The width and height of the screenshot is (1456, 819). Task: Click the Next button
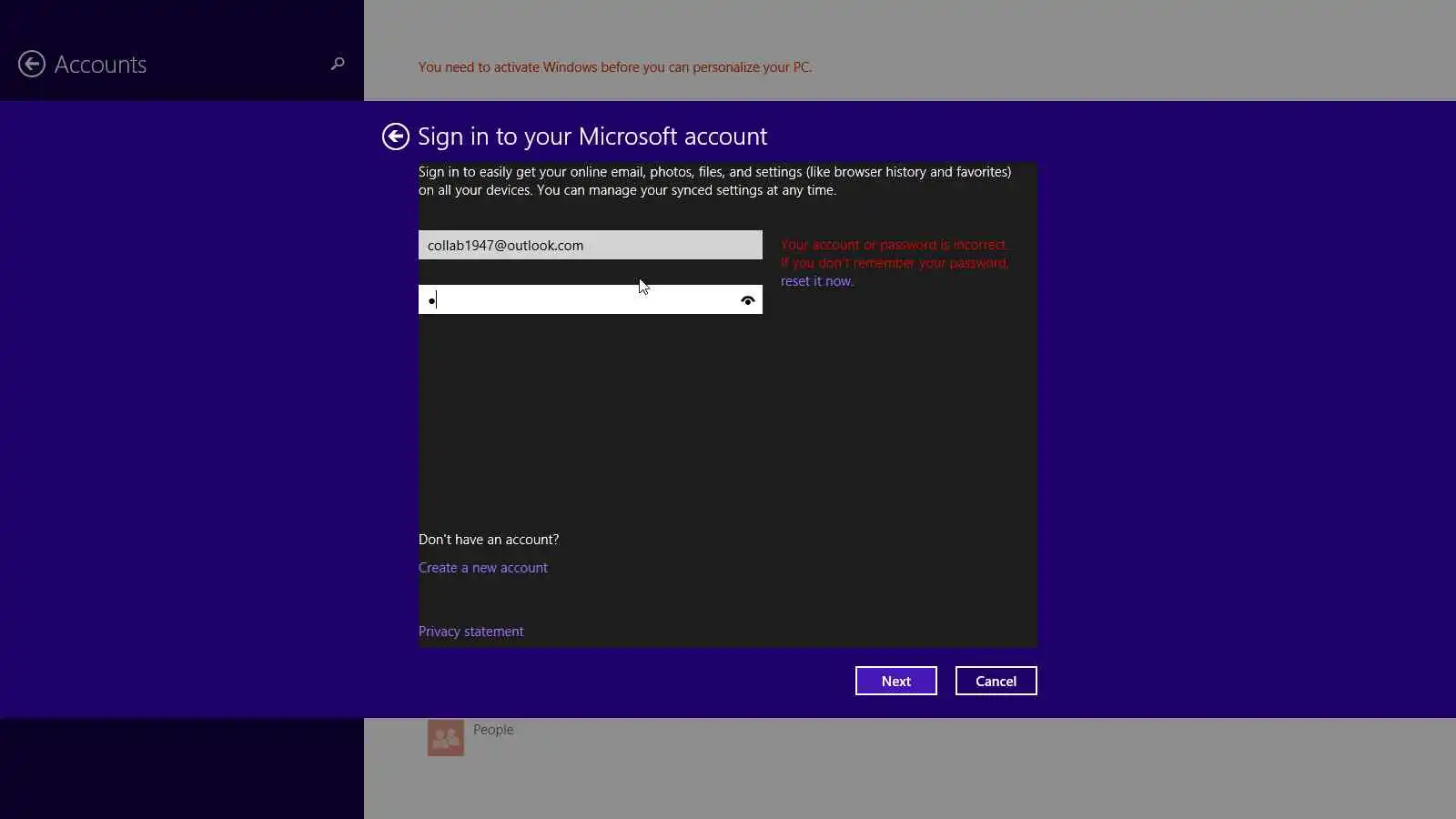[x=896, y=681]
